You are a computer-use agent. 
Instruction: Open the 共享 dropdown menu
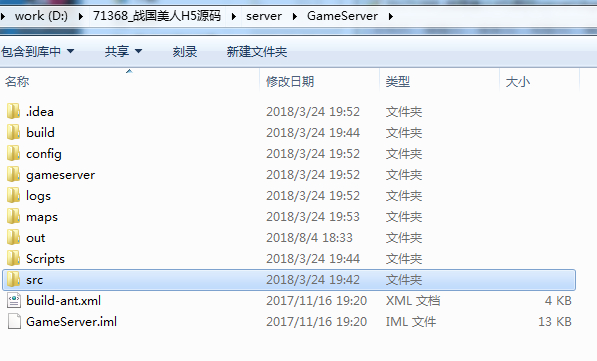[123, 51]
